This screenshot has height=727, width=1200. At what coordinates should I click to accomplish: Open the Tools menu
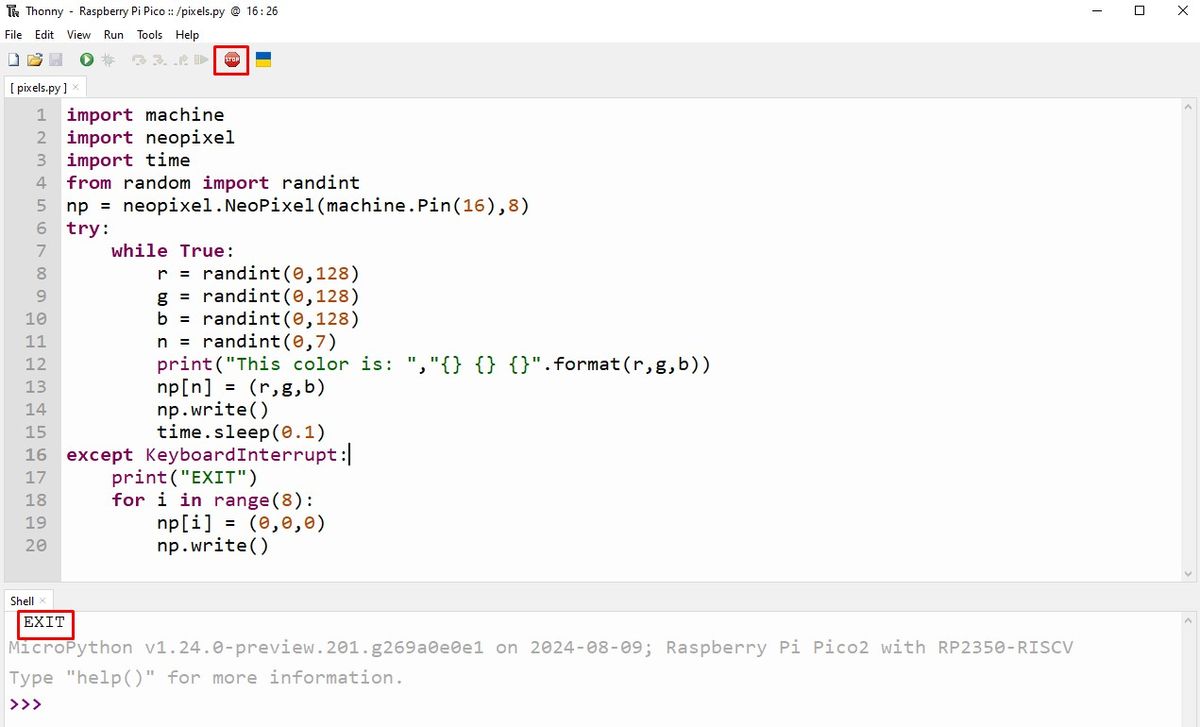(x=149, y=34)
